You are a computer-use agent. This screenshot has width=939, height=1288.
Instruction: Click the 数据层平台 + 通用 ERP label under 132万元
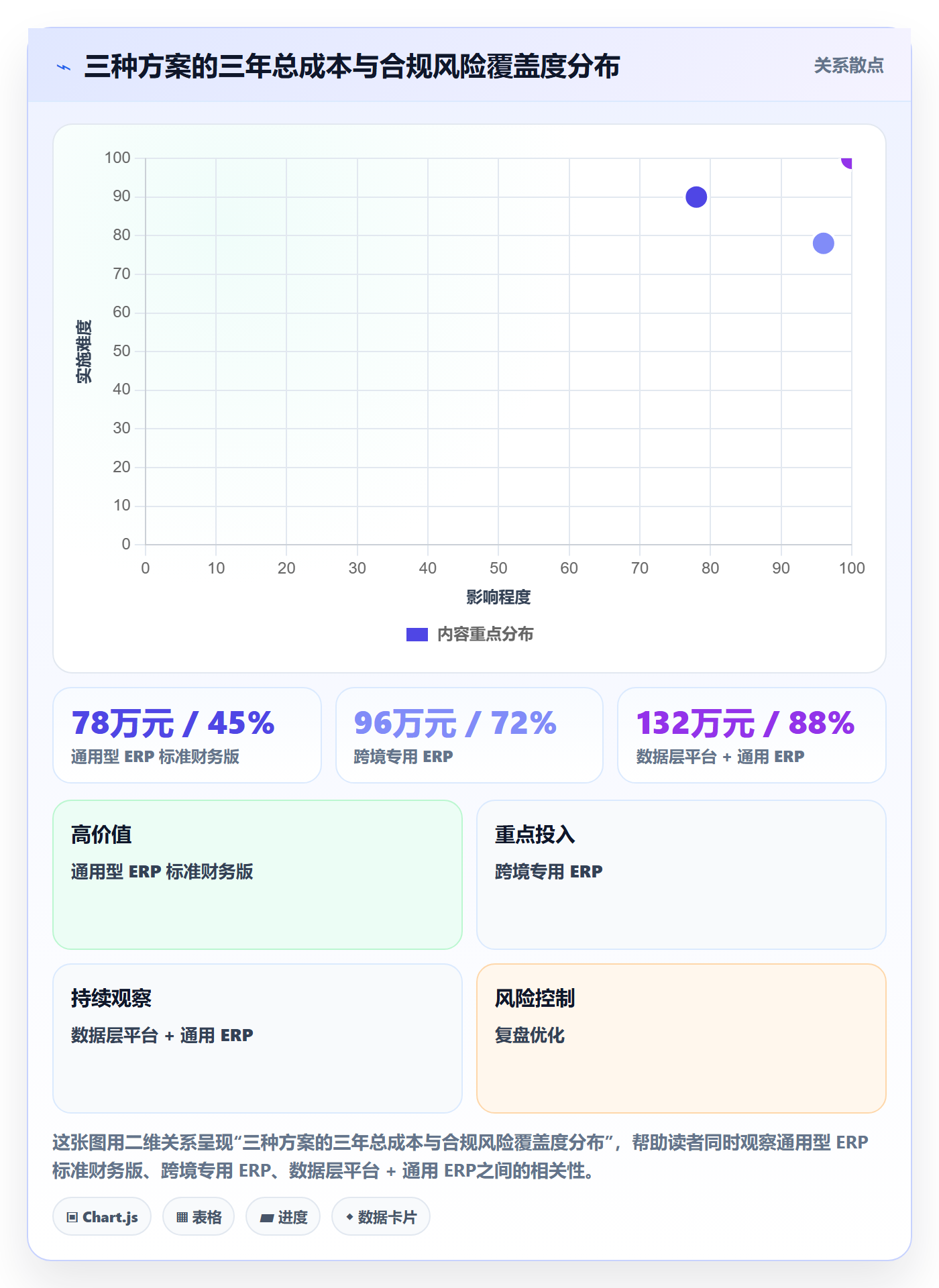(x=720, y=757)
